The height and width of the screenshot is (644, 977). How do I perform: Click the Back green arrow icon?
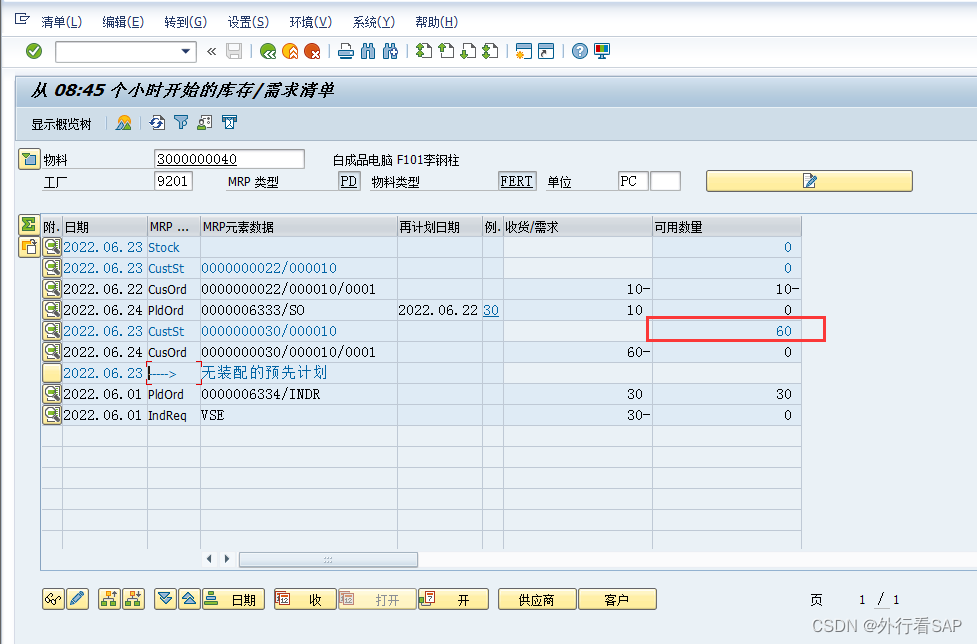click(x=267, y=51)
